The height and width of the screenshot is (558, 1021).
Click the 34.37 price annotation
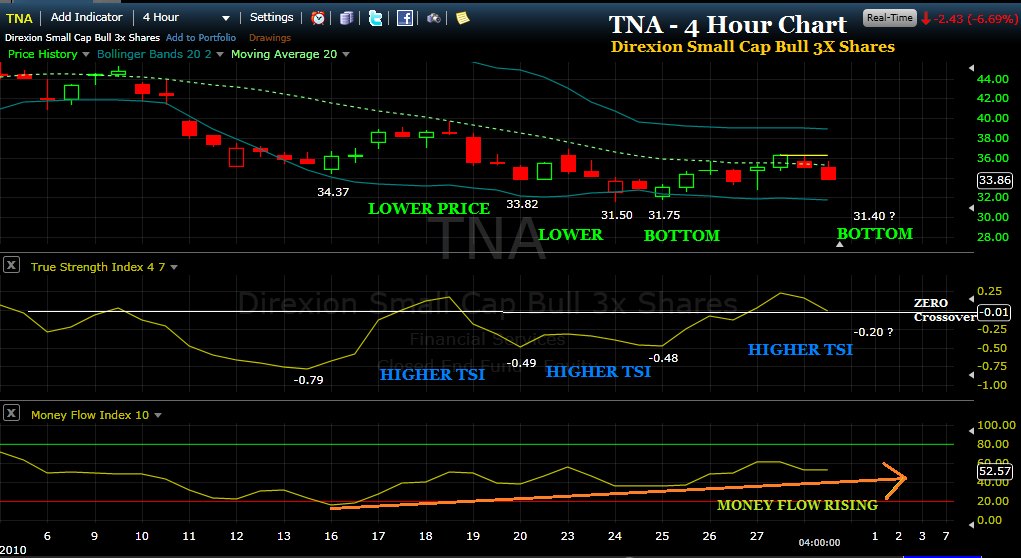pyautogui.click(x=333, y=192)
